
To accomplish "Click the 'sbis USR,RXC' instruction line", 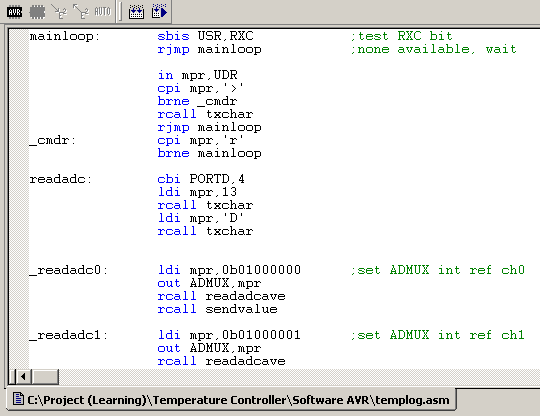I will tap(206, 36).
